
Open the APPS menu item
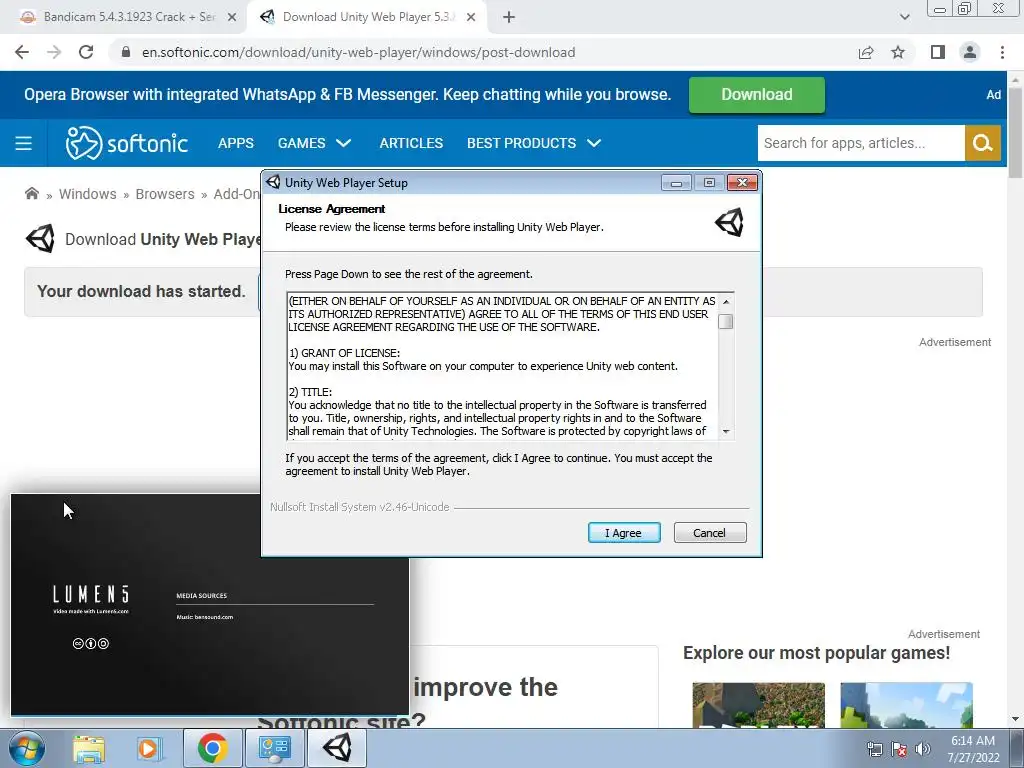coord(236,143)
